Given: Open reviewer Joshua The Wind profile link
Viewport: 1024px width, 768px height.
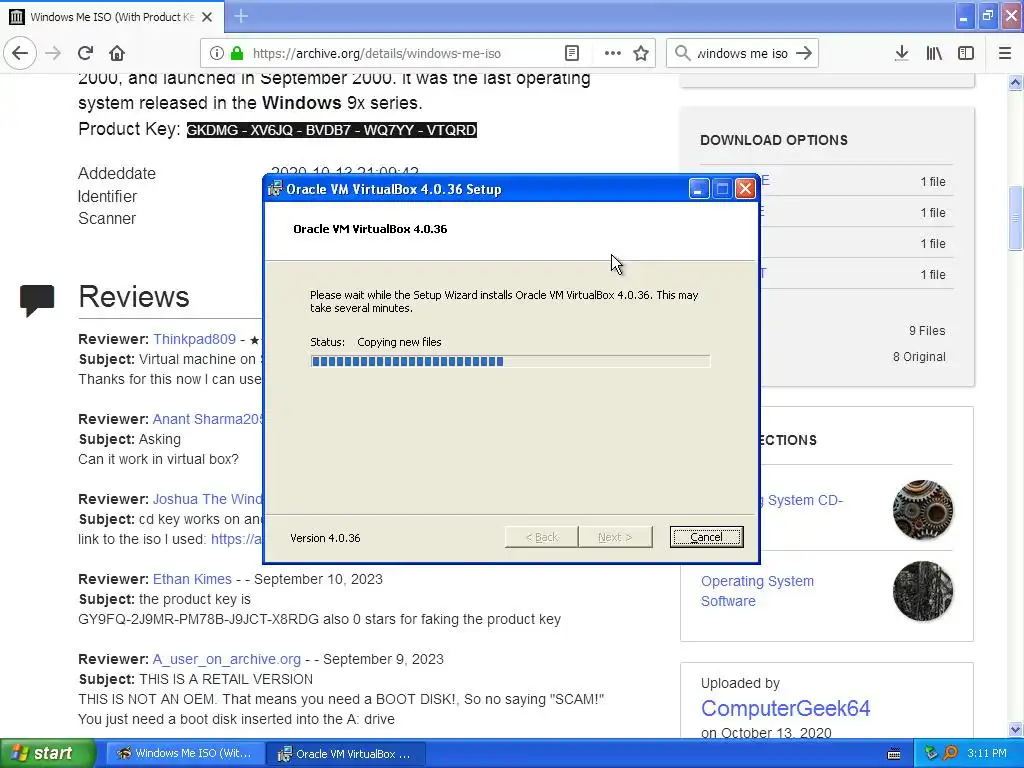Looking at the screenshot, I should [207, 499].
